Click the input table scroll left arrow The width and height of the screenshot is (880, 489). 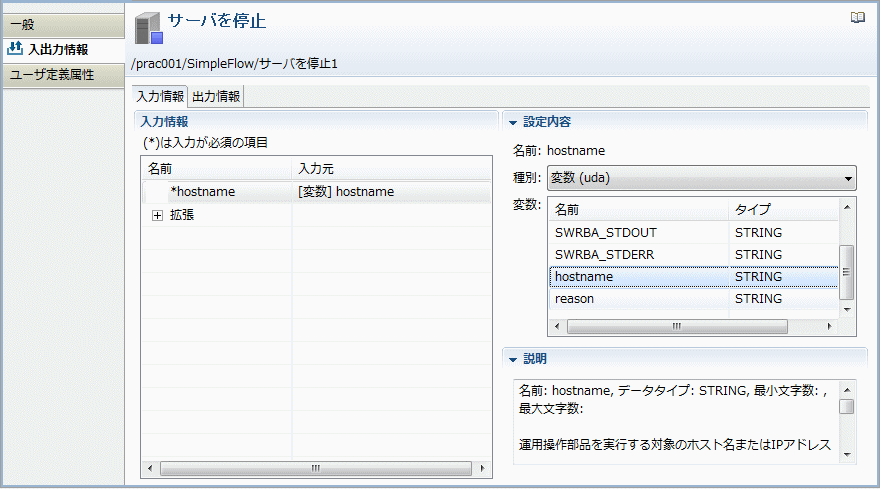(x=150, y=468)
